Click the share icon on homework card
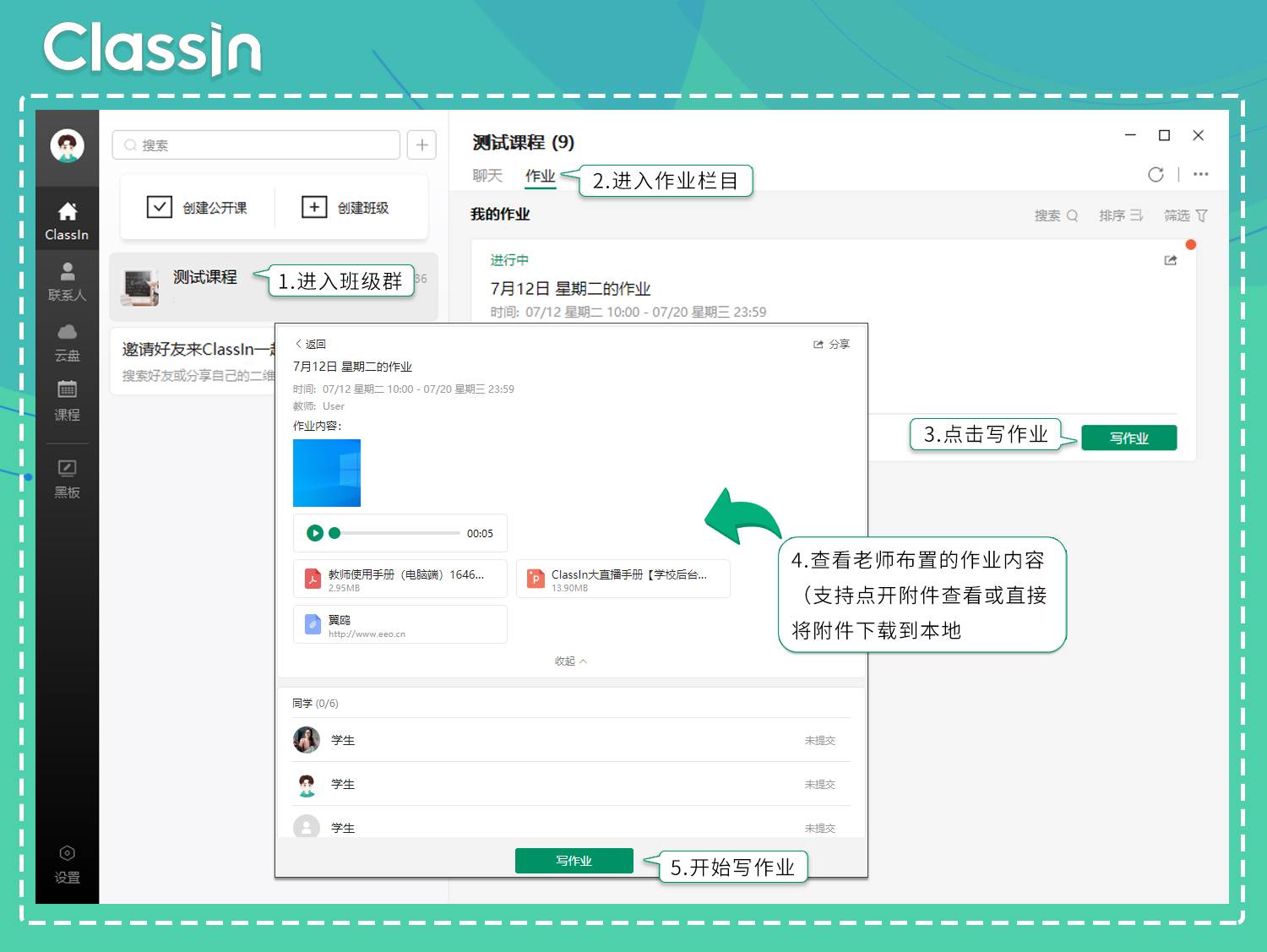This screenshot has height=952, width=1267. (1170, 260)
